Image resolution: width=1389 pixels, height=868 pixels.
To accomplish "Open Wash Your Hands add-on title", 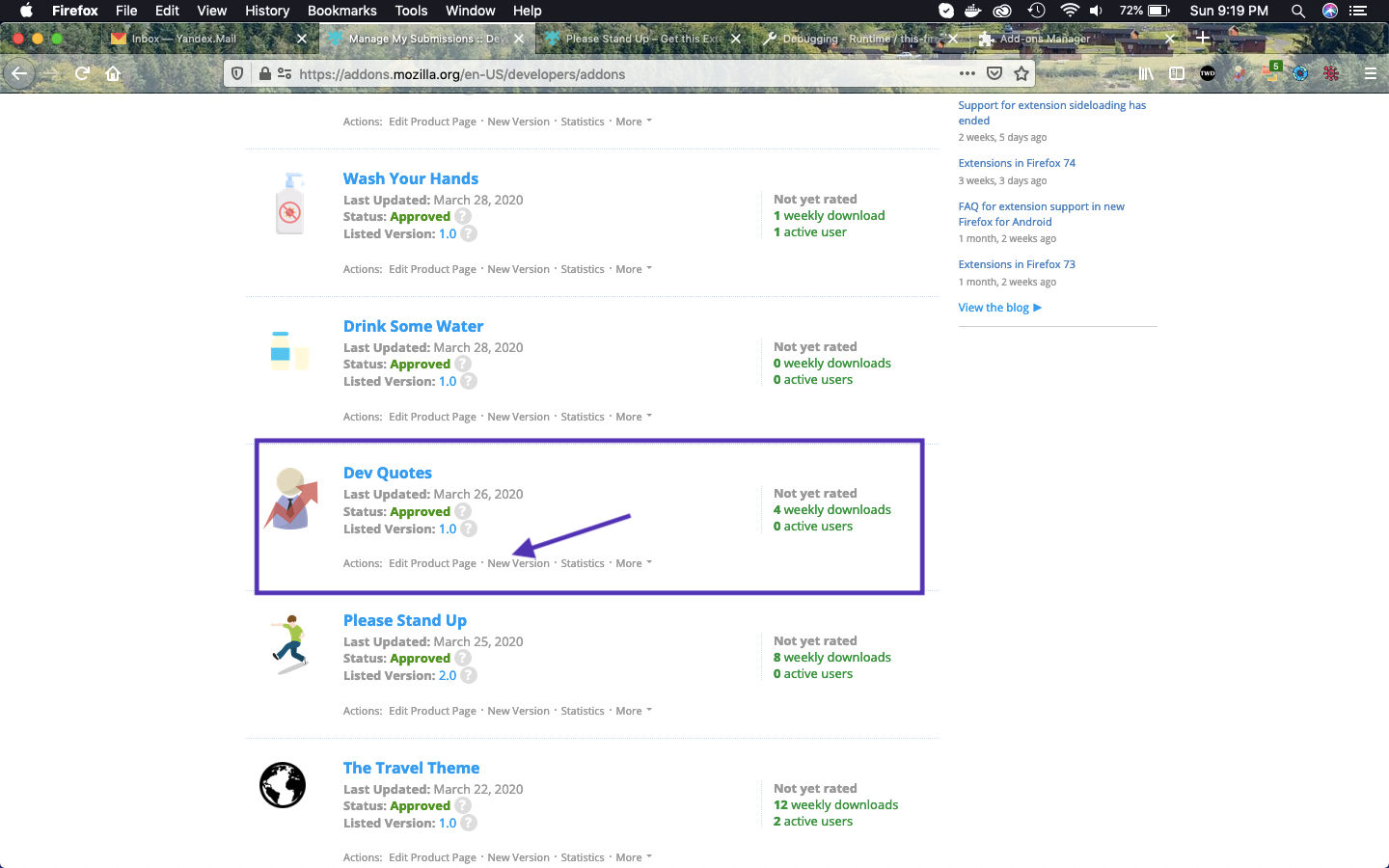I will coord(411,178).
